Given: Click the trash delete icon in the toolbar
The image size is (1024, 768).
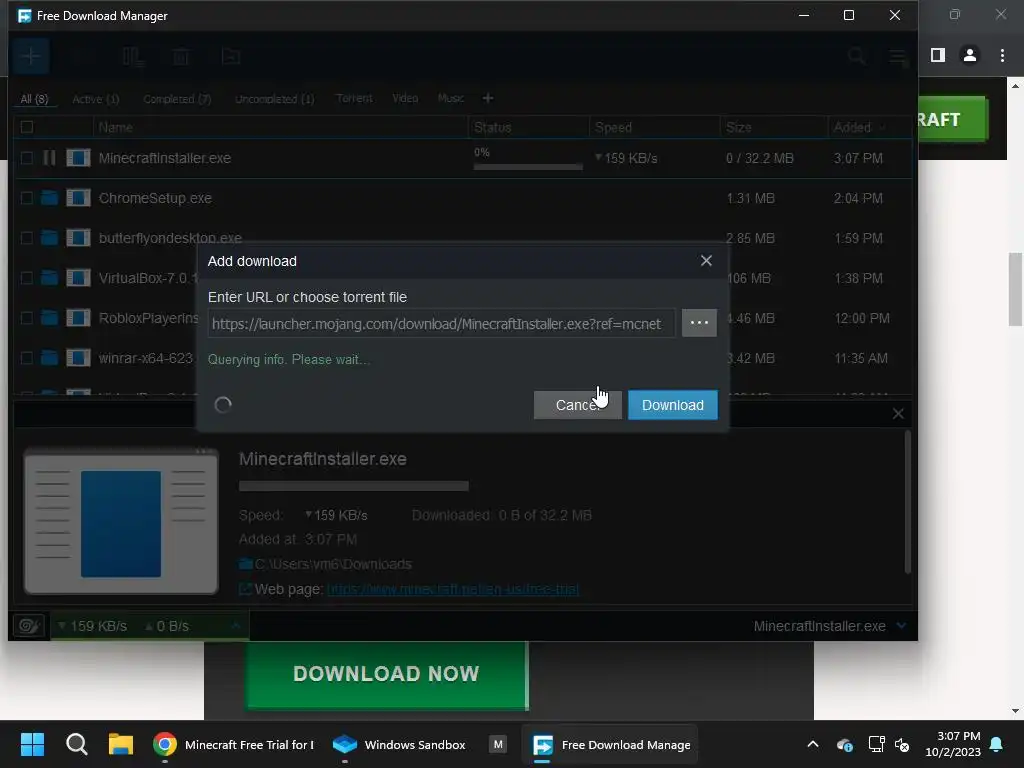Looking at the screenshot, I should tap(181, 57).
